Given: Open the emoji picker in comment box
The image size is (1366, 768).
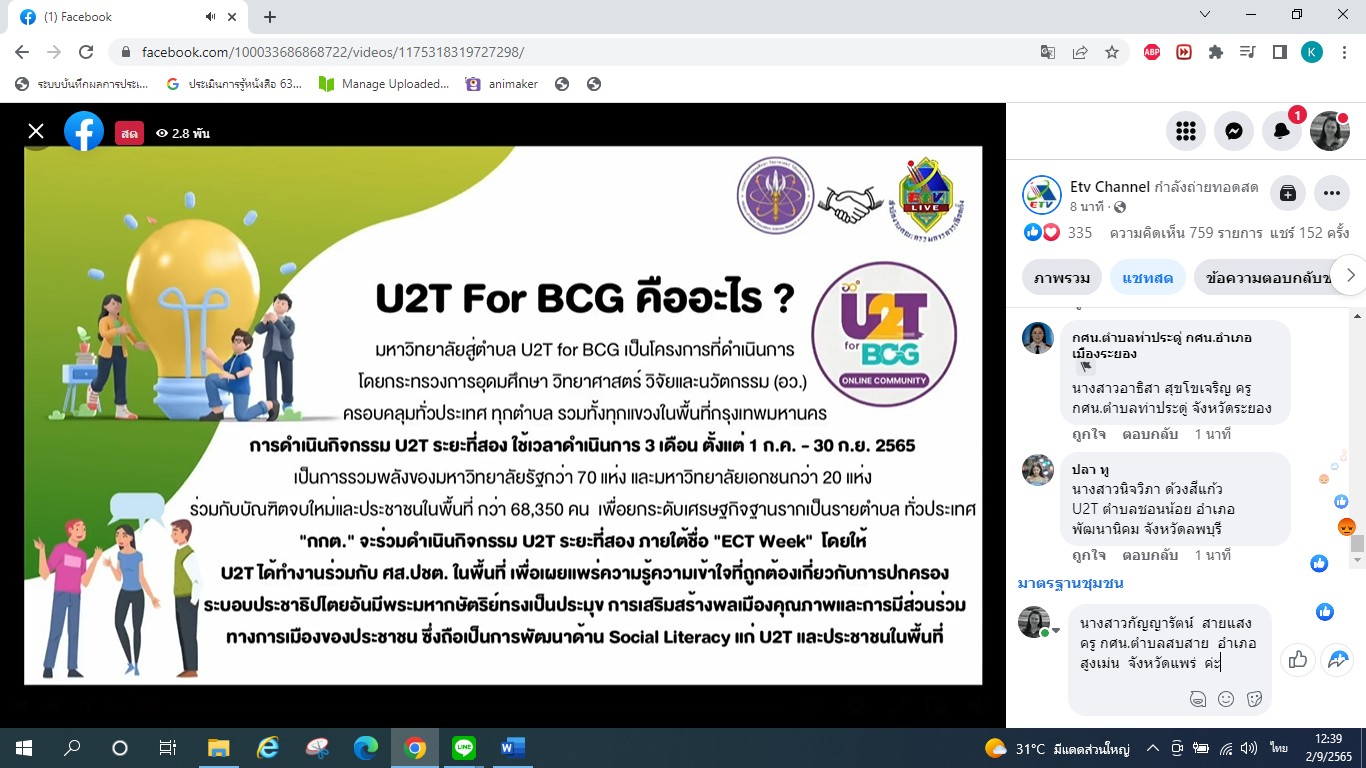Looking at the screenshot, I should [x=1226, y=699].
